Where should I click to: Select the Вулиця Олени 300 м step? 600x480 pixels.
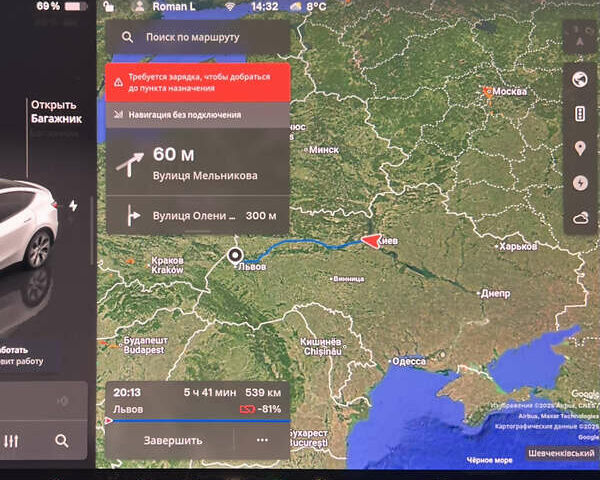click(x=198, y=216)
